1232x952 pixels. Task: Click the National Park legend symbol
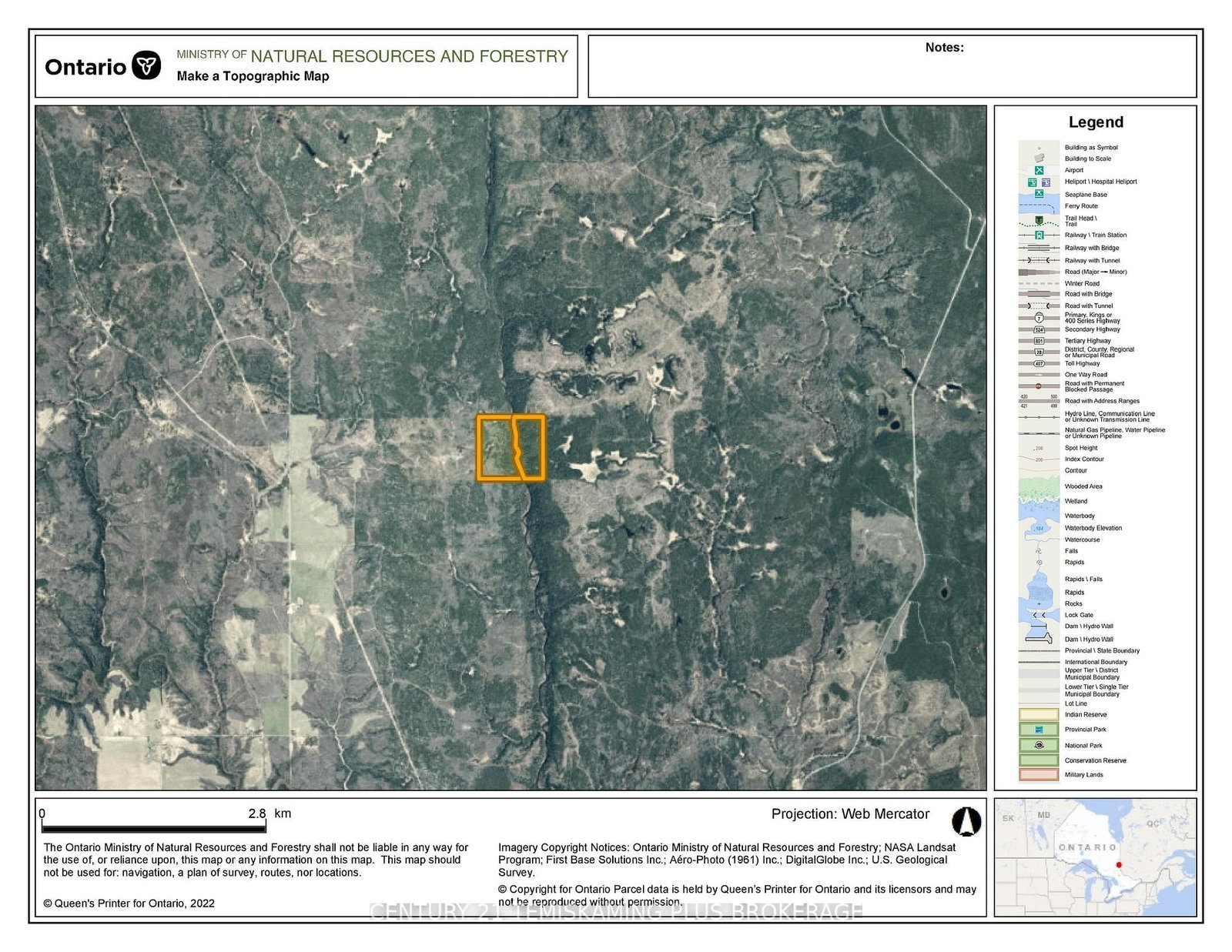1039,745
